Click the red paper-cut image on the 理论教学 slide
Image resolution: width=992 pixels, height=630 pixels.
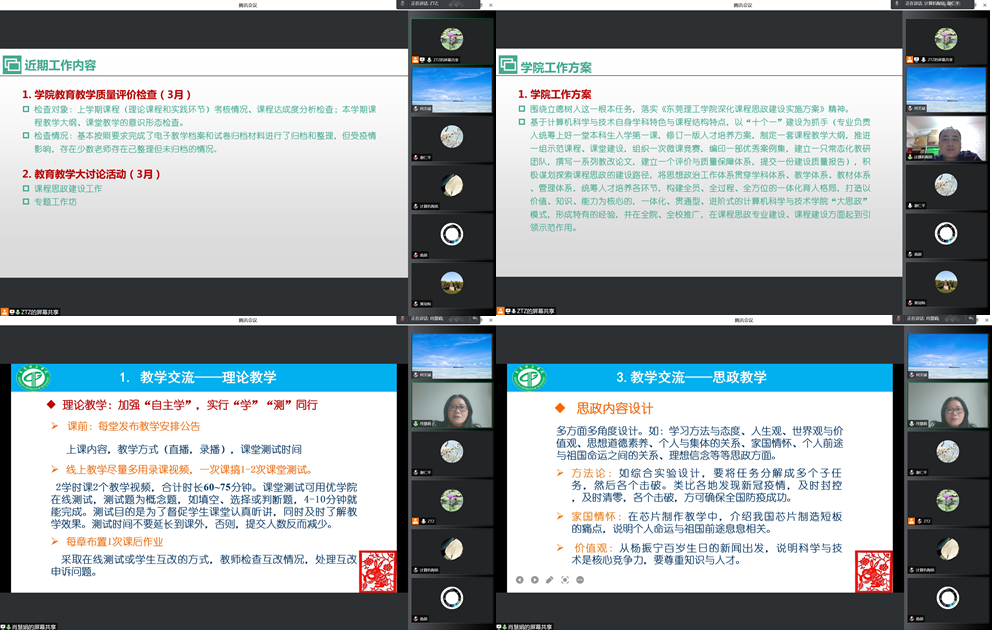[378, 571]
